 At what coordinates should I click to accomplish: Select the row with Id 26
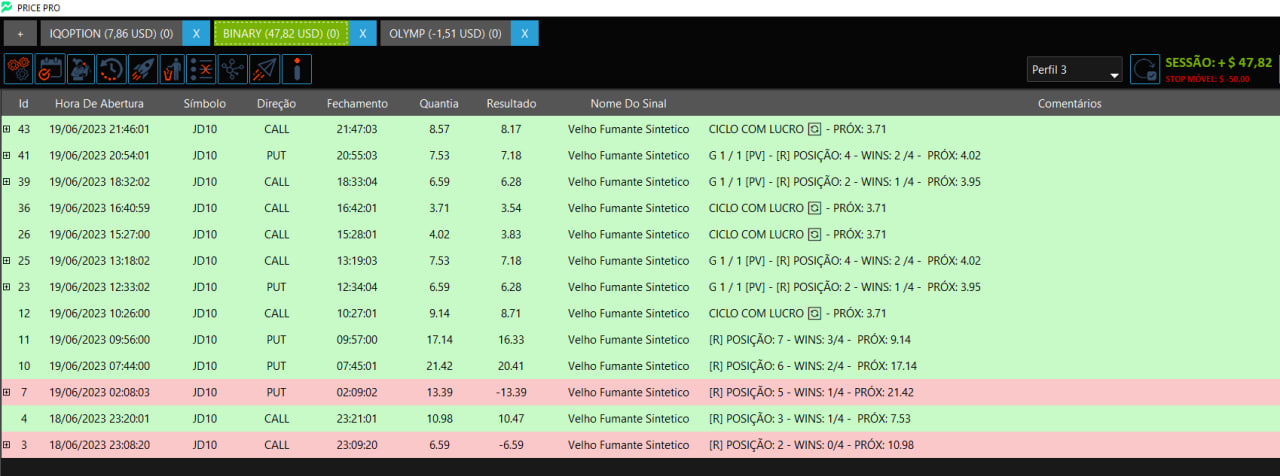pyautogui.click(x=640, y=234)
